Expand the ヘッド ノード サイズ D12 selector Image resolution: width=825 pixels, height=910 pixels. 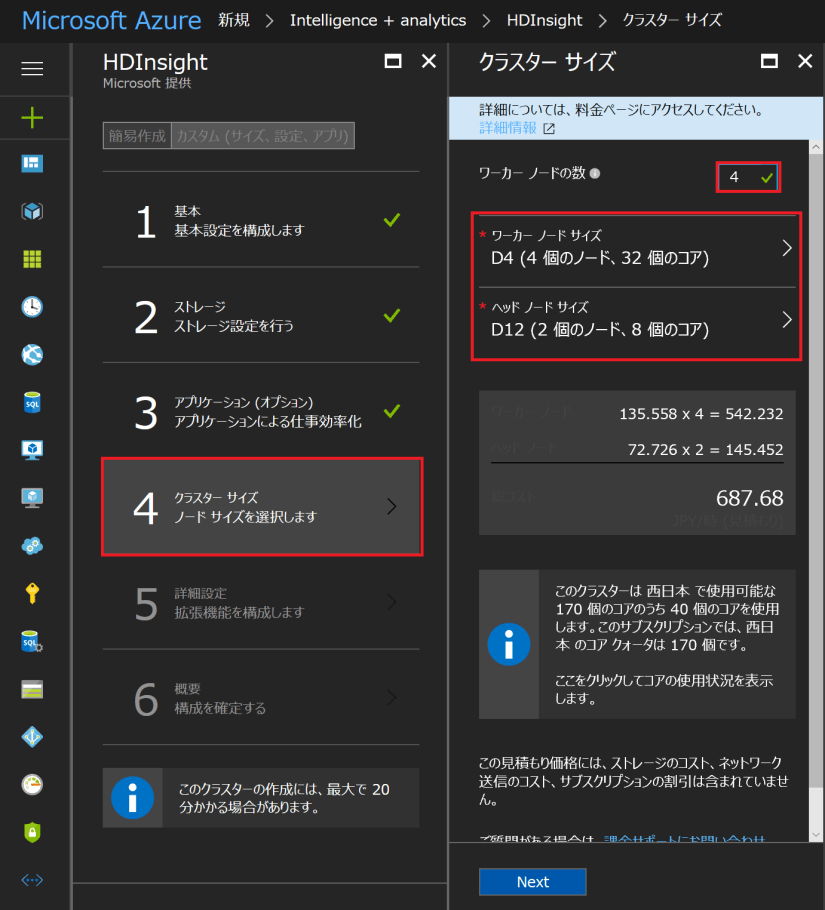coord(636,318)
